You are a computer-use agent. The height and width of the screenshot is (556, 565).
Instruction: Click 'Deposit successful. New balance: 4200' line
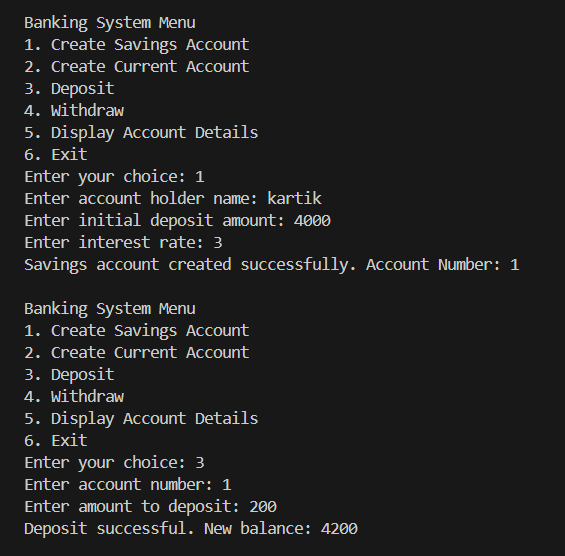191,529
